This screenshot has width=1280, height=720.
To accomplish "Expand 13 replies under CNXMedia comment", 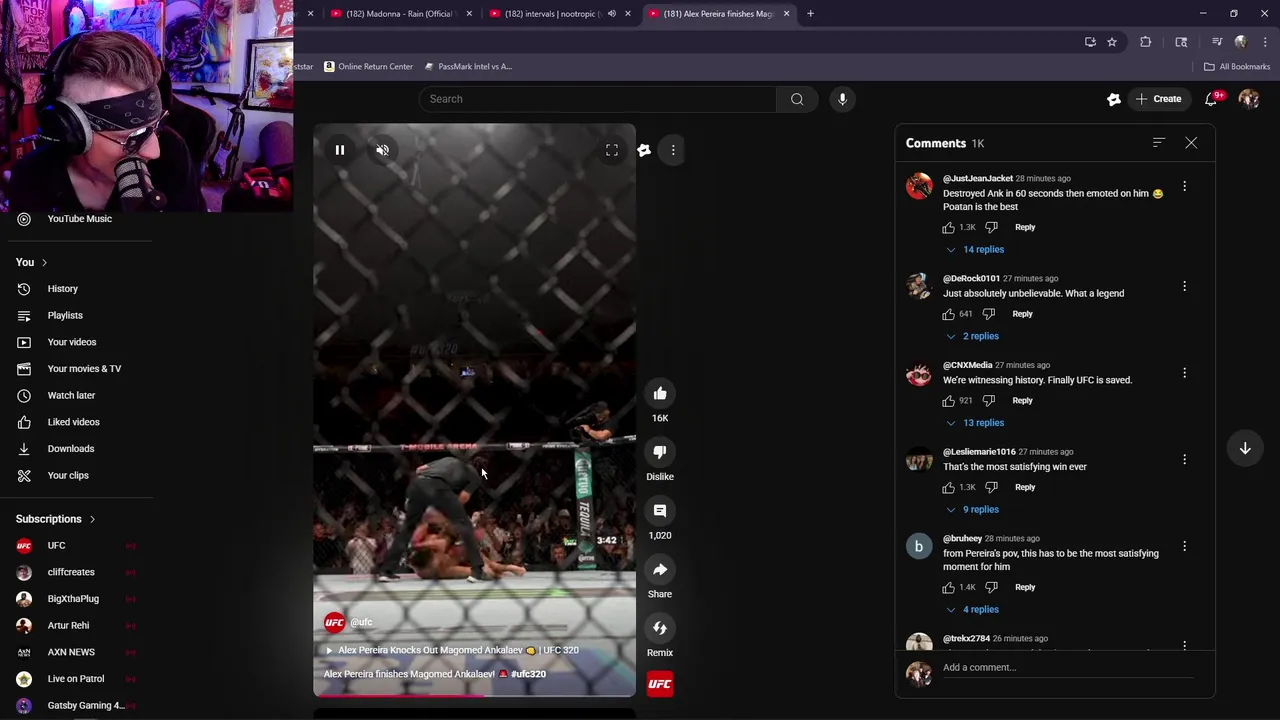I will [x=975, y=423].
